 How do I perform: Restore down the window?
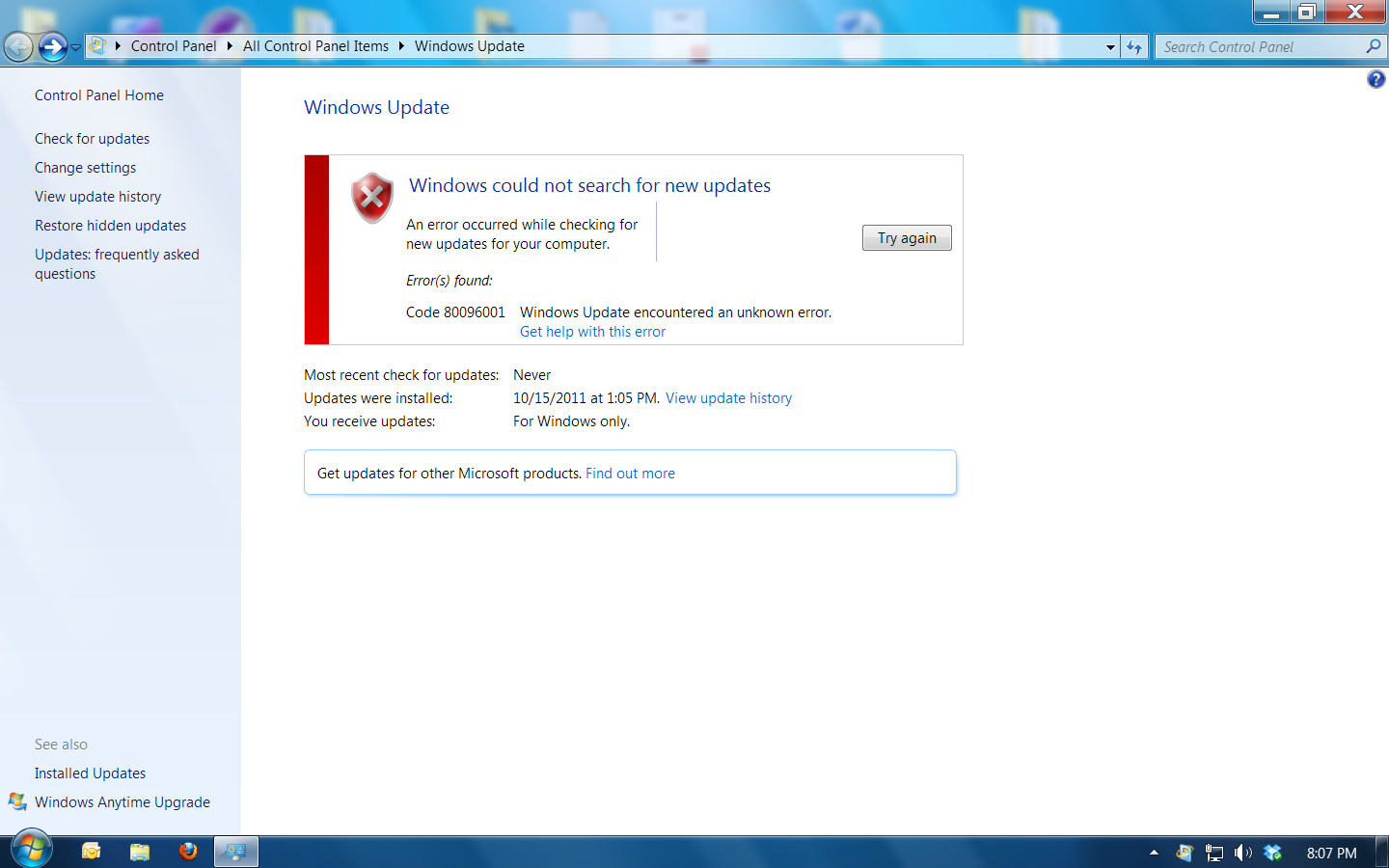(x=1306, y=12)
